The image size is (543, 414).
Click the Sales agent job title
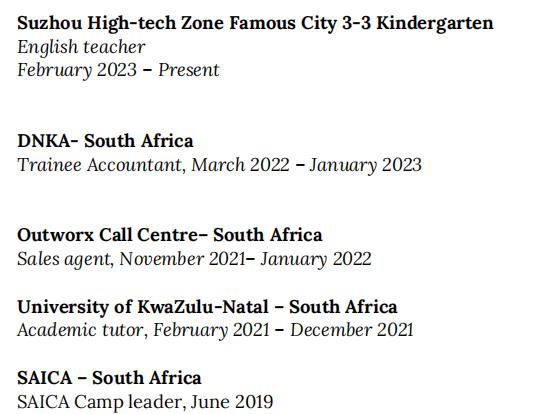coord(64,259)
